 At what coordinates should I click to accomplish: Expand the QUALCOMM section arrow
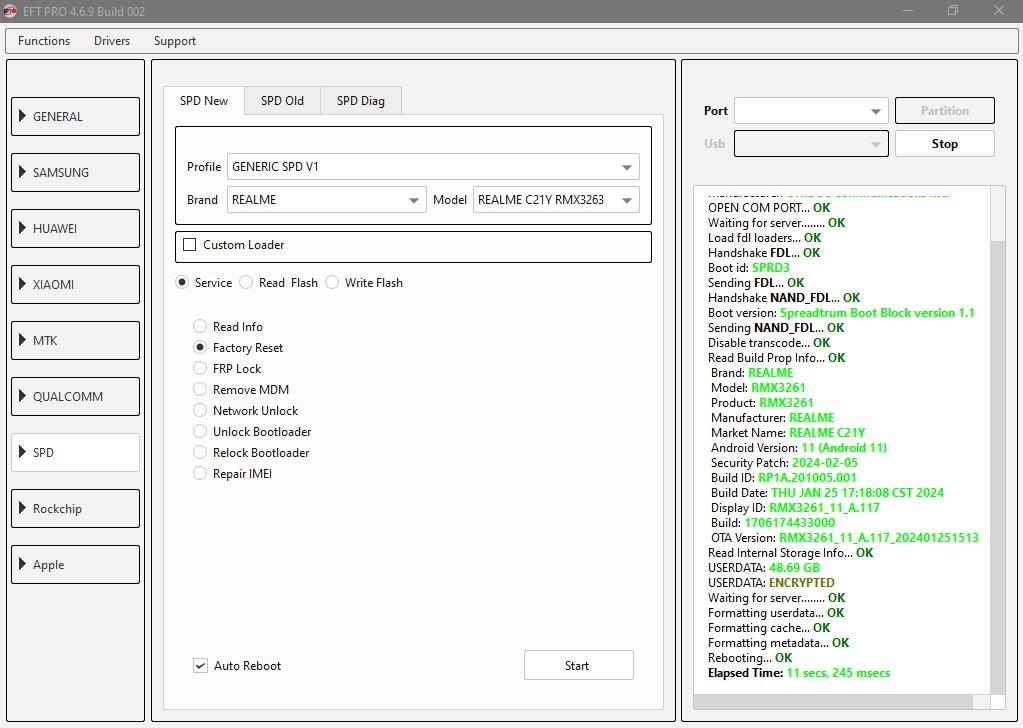click(x=22, y=396)
